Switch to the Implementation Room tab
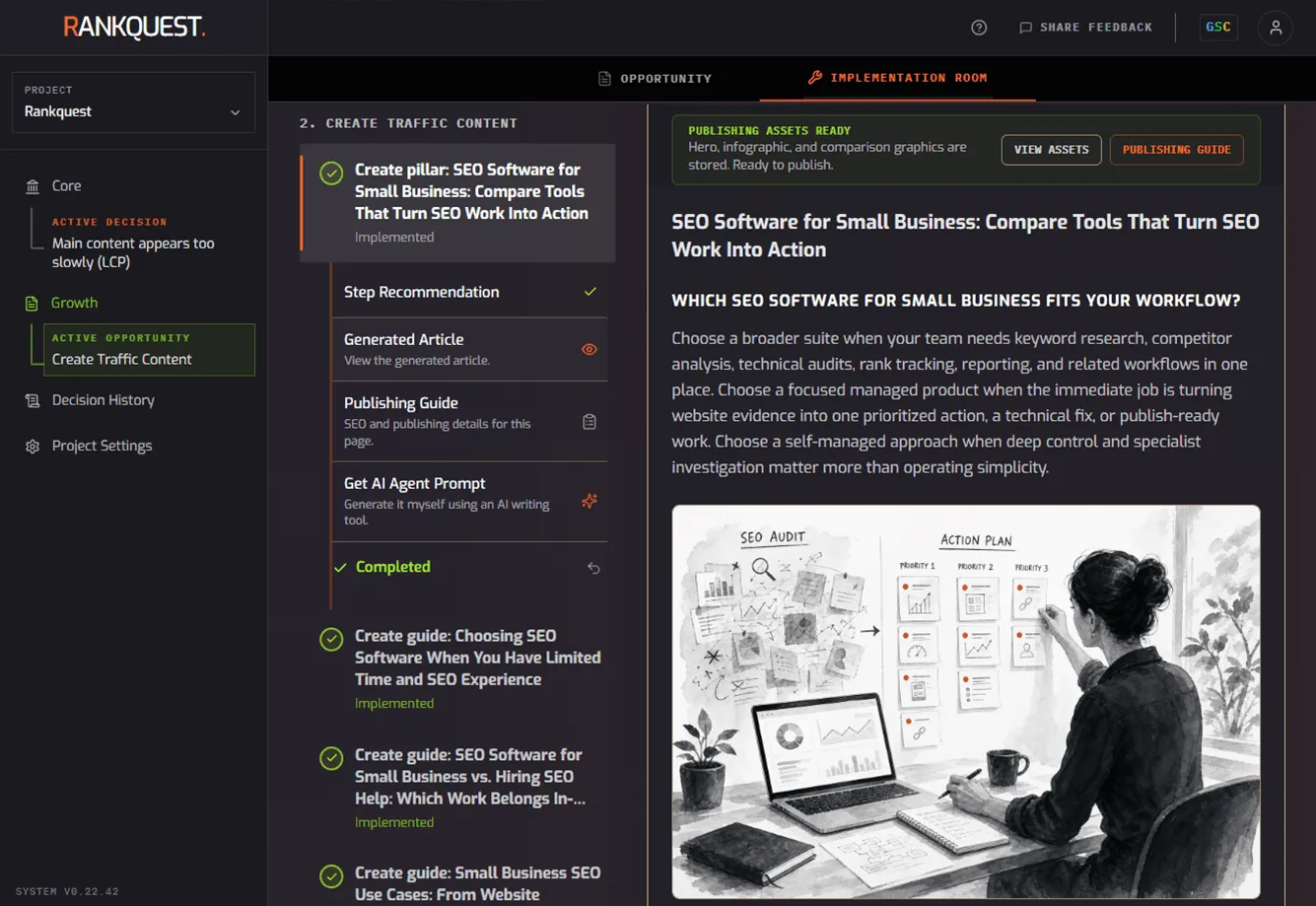The image size is (1316, 906). (x=897, y=78)
